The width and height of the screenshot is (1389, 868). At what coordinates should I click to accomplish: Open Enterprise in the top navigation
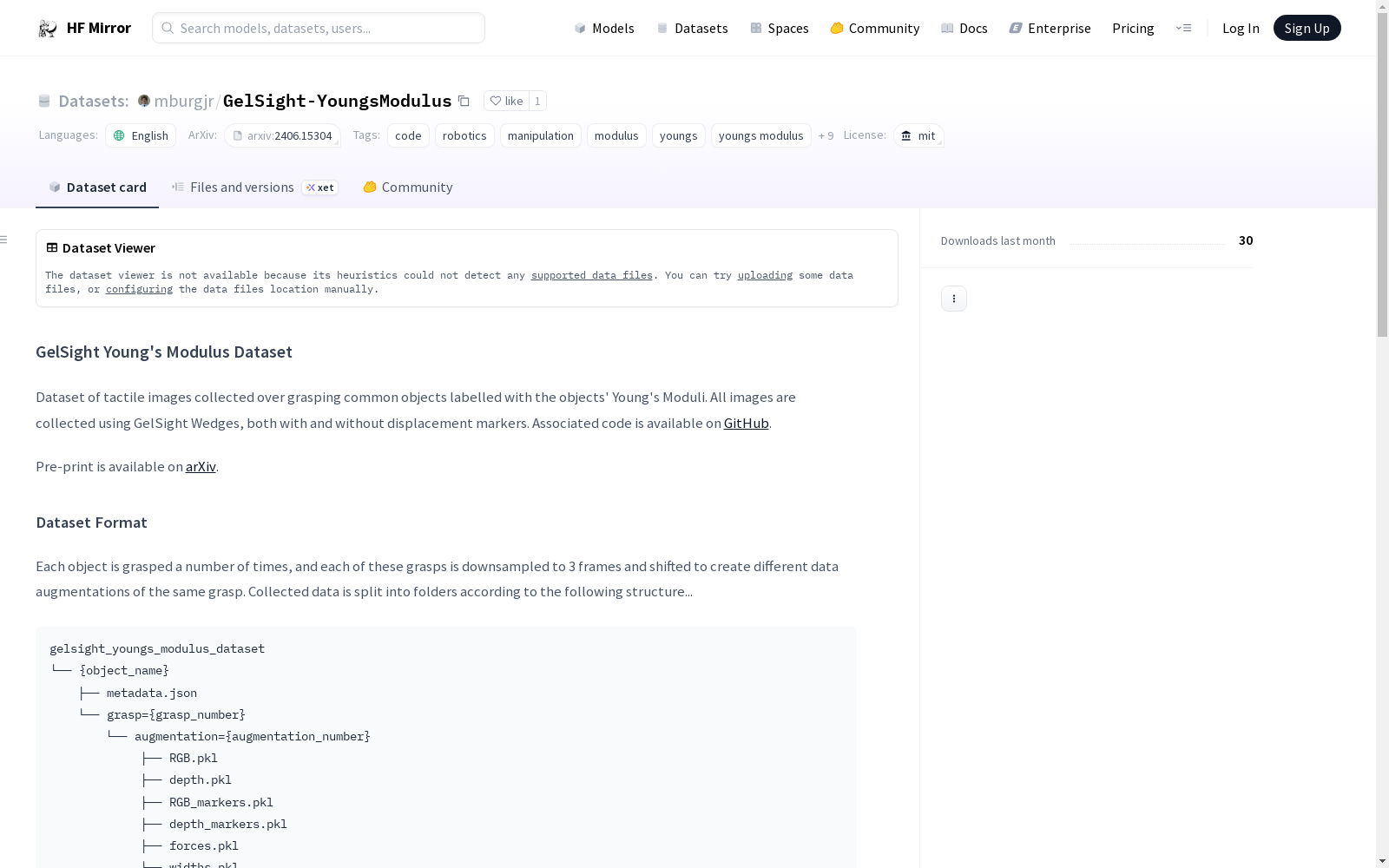1050,28
